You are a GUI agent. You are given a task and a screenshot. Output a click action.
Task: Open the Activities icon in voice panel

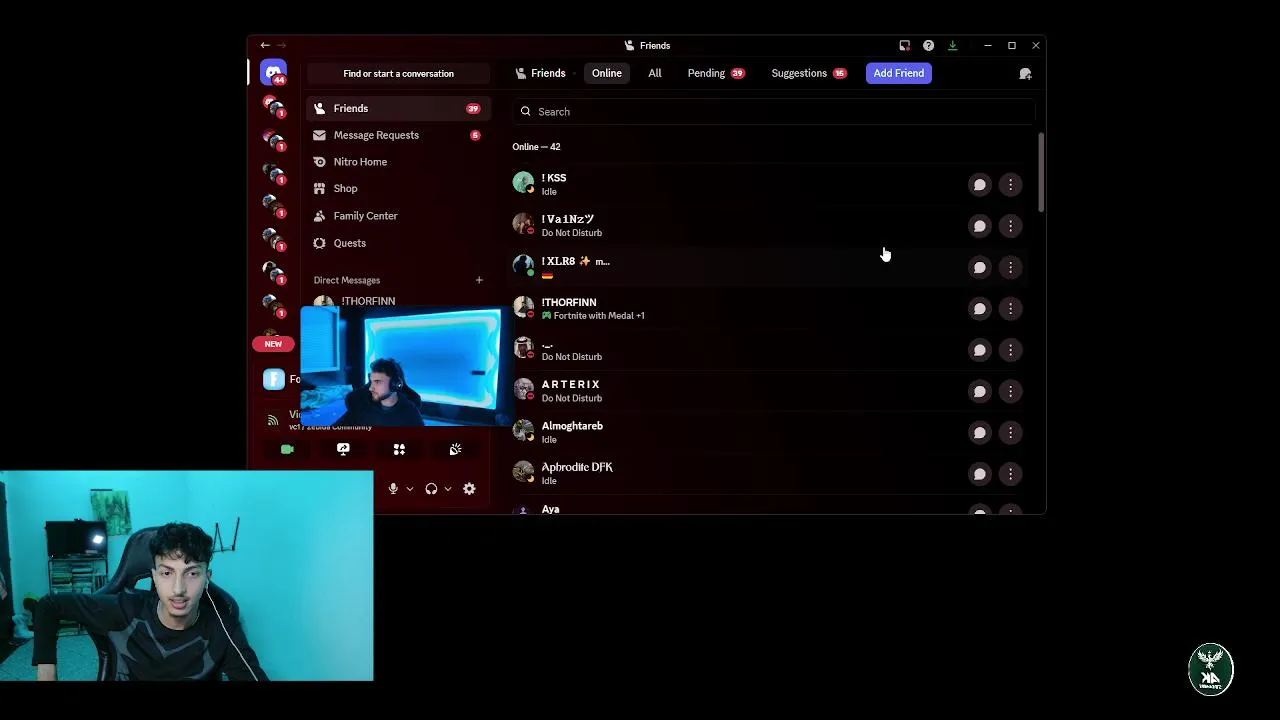click(x=399, y=449)
